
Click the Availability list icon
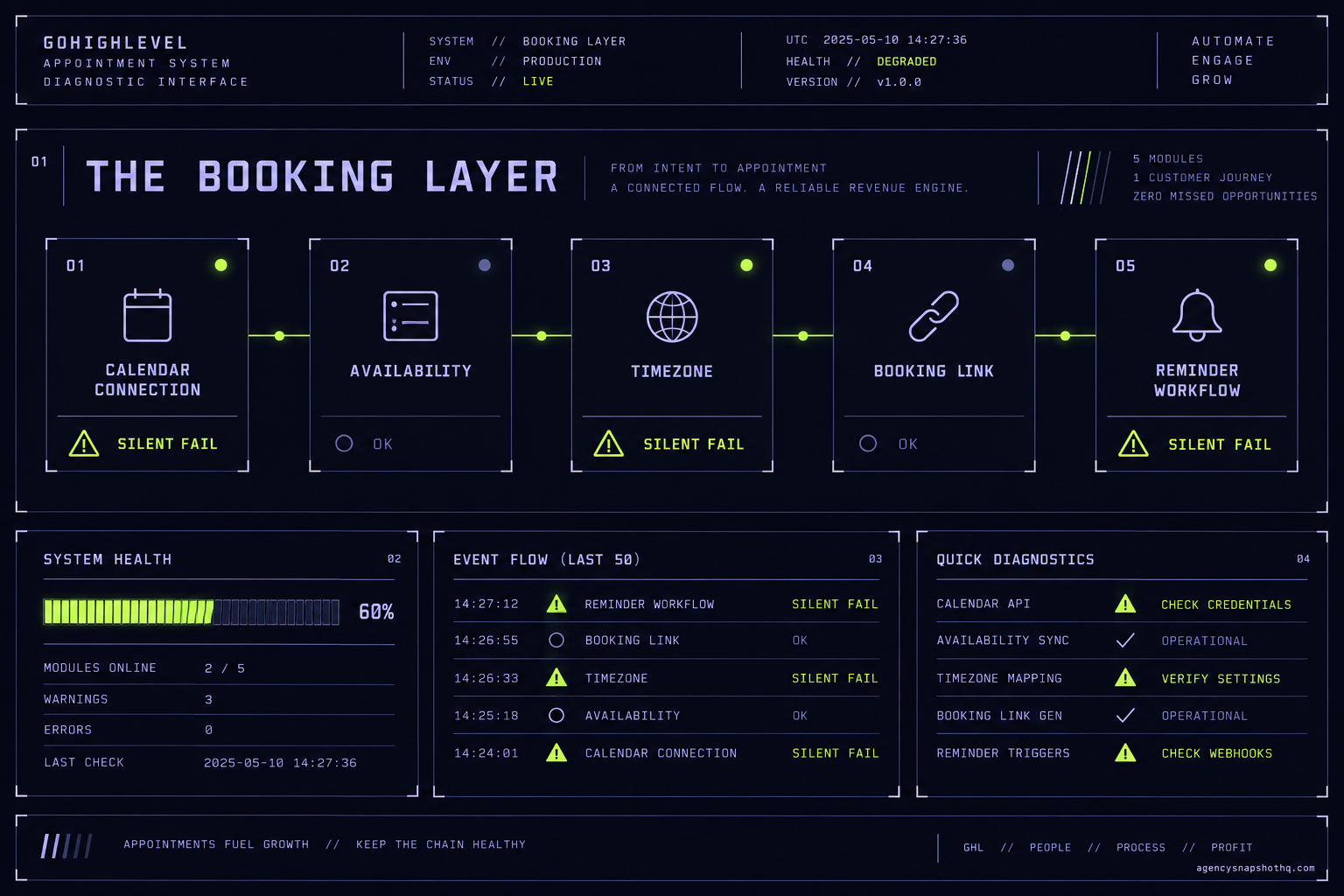pyautogui.click(x=410, y=316)
